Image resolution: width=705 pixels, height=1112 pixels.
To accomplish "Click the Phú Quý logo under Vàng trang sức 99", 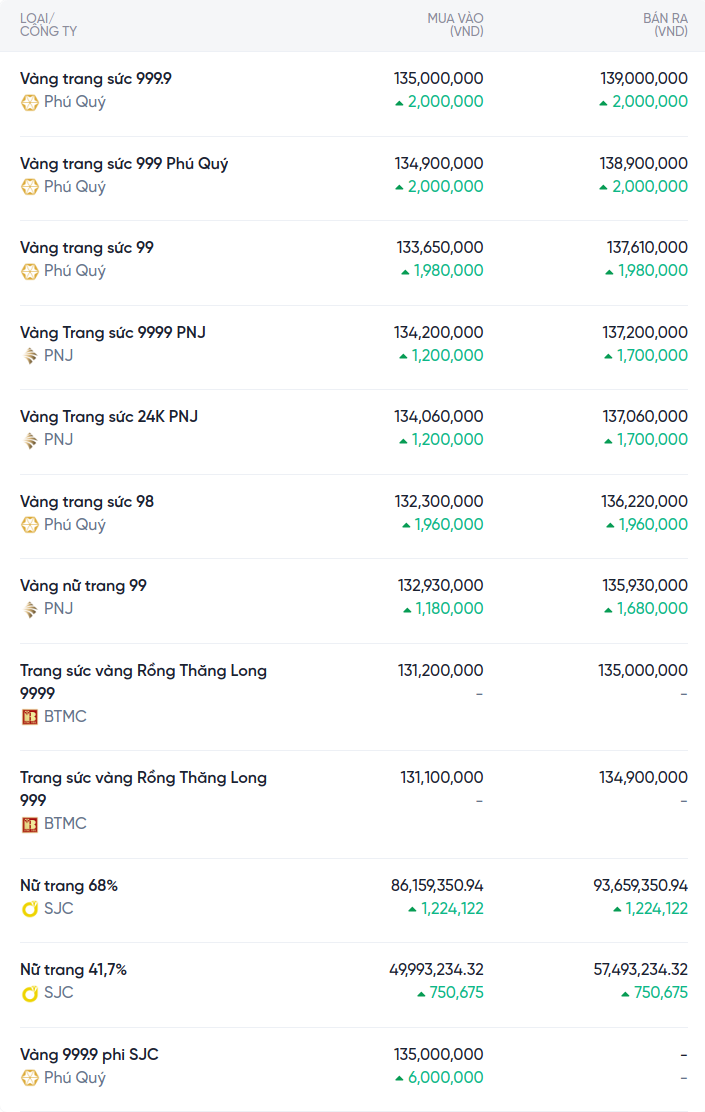I will (30, 271).
